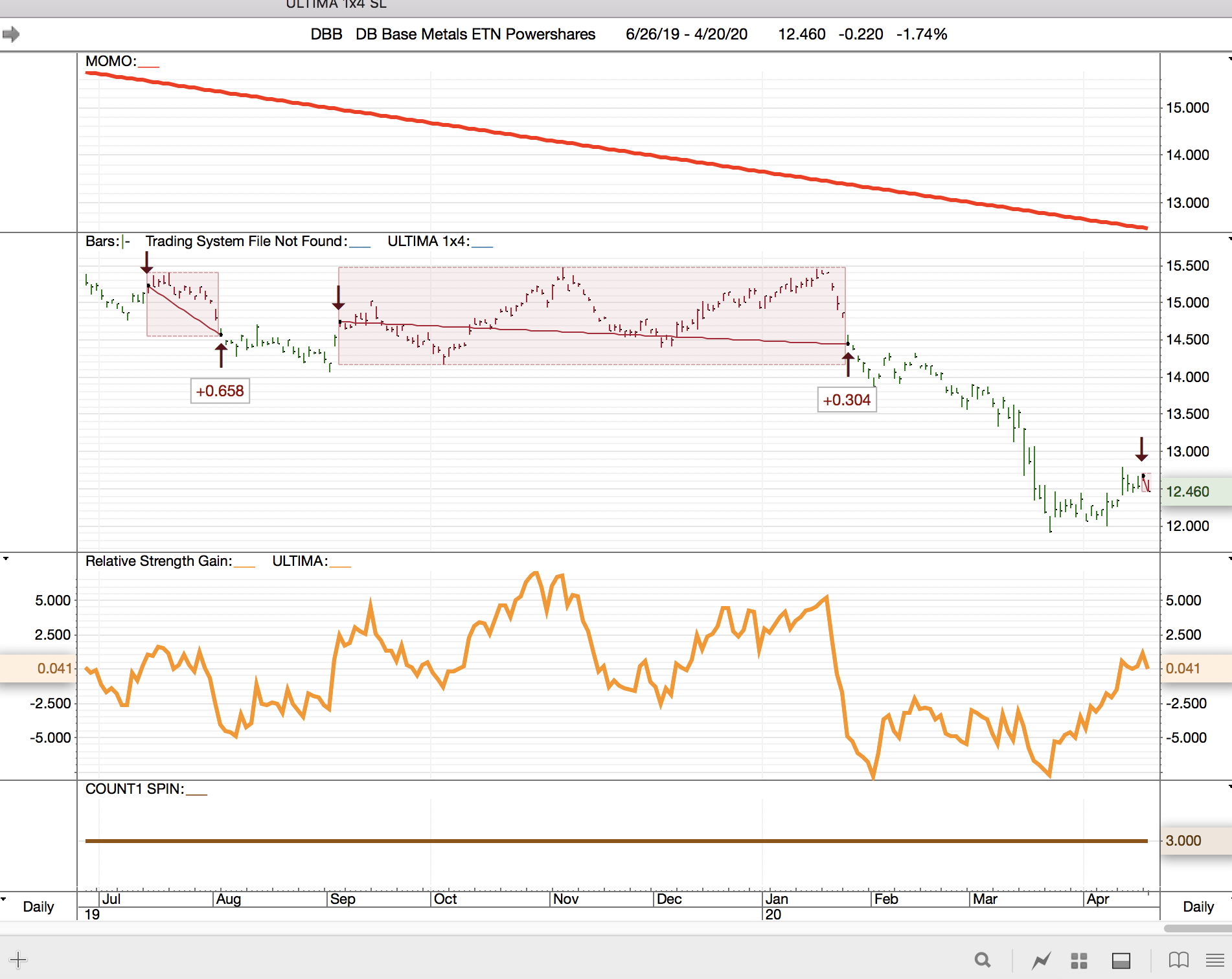
Task: Open the book icon in the bottom bar
Action: click(x=1179, y=960)
